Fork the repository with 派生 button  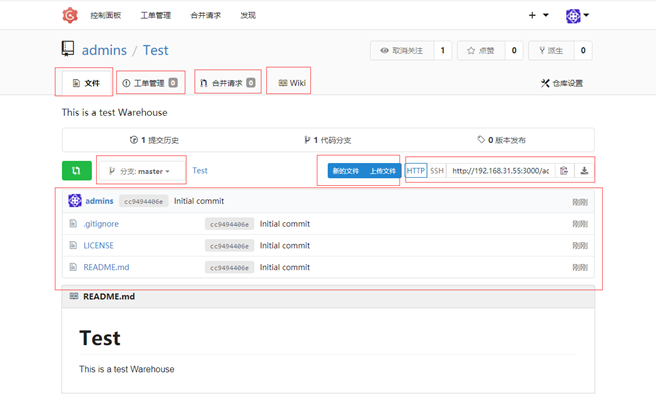(551, 51)
